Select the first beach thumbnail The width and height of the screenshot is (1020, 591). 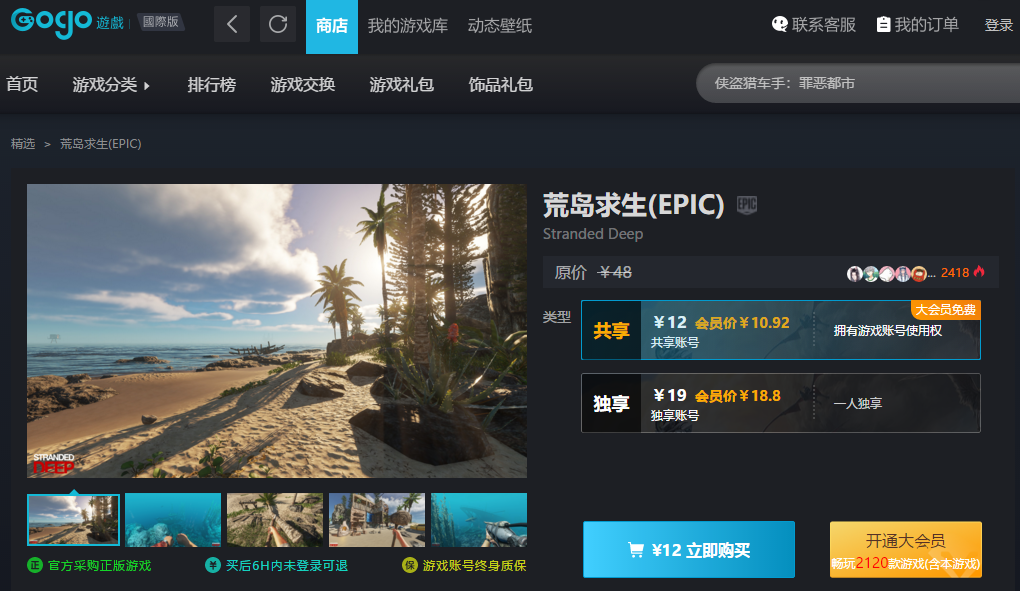(x=74, y=519)
